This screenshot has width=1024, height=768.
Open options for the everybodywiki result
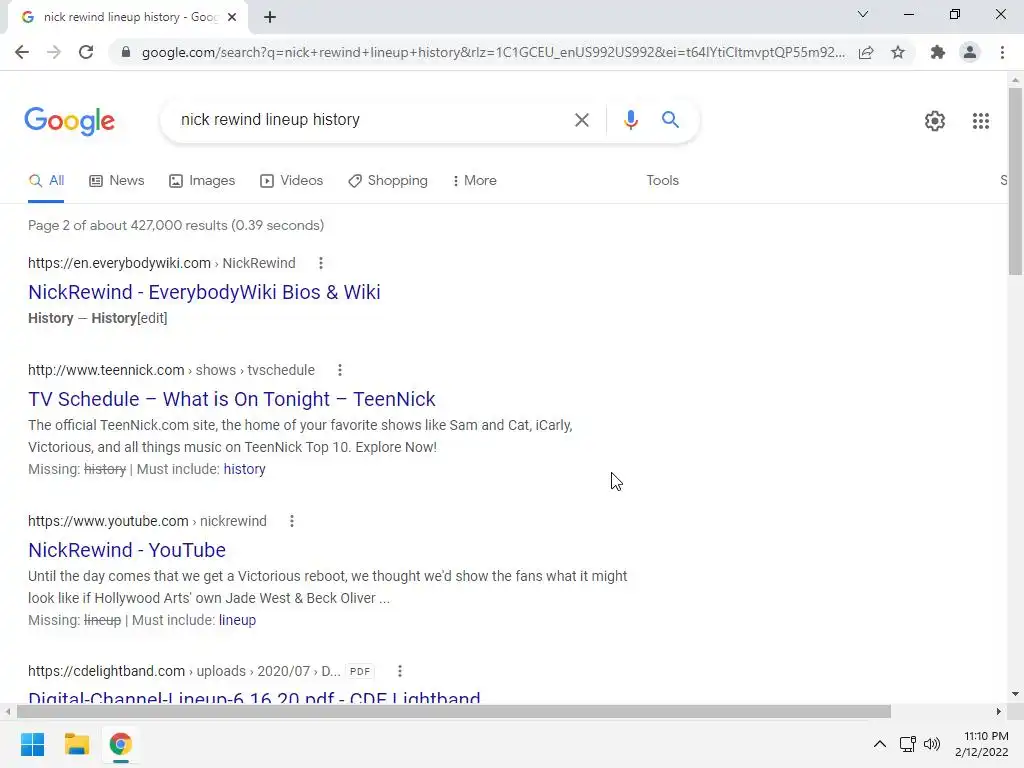tap(320, 263)
